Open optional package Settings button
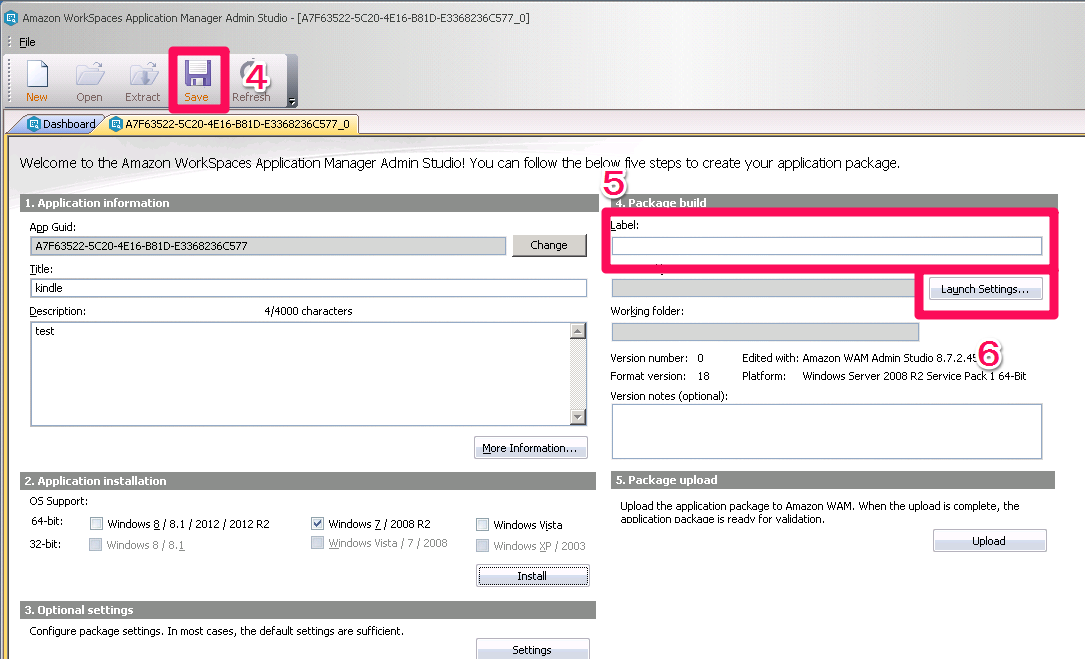 click(532, 649)
